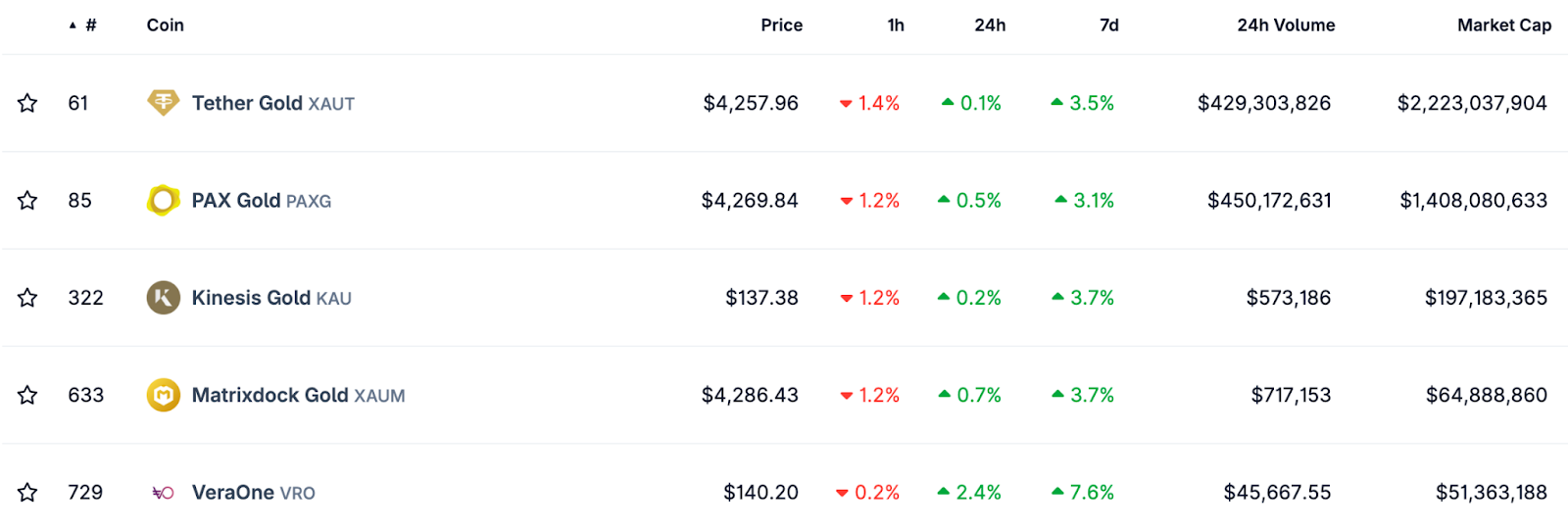Image resolution: width=1568 pixels, height=530 pixels.
Task: Sort by the 1h column header
Action: [896, 25]
